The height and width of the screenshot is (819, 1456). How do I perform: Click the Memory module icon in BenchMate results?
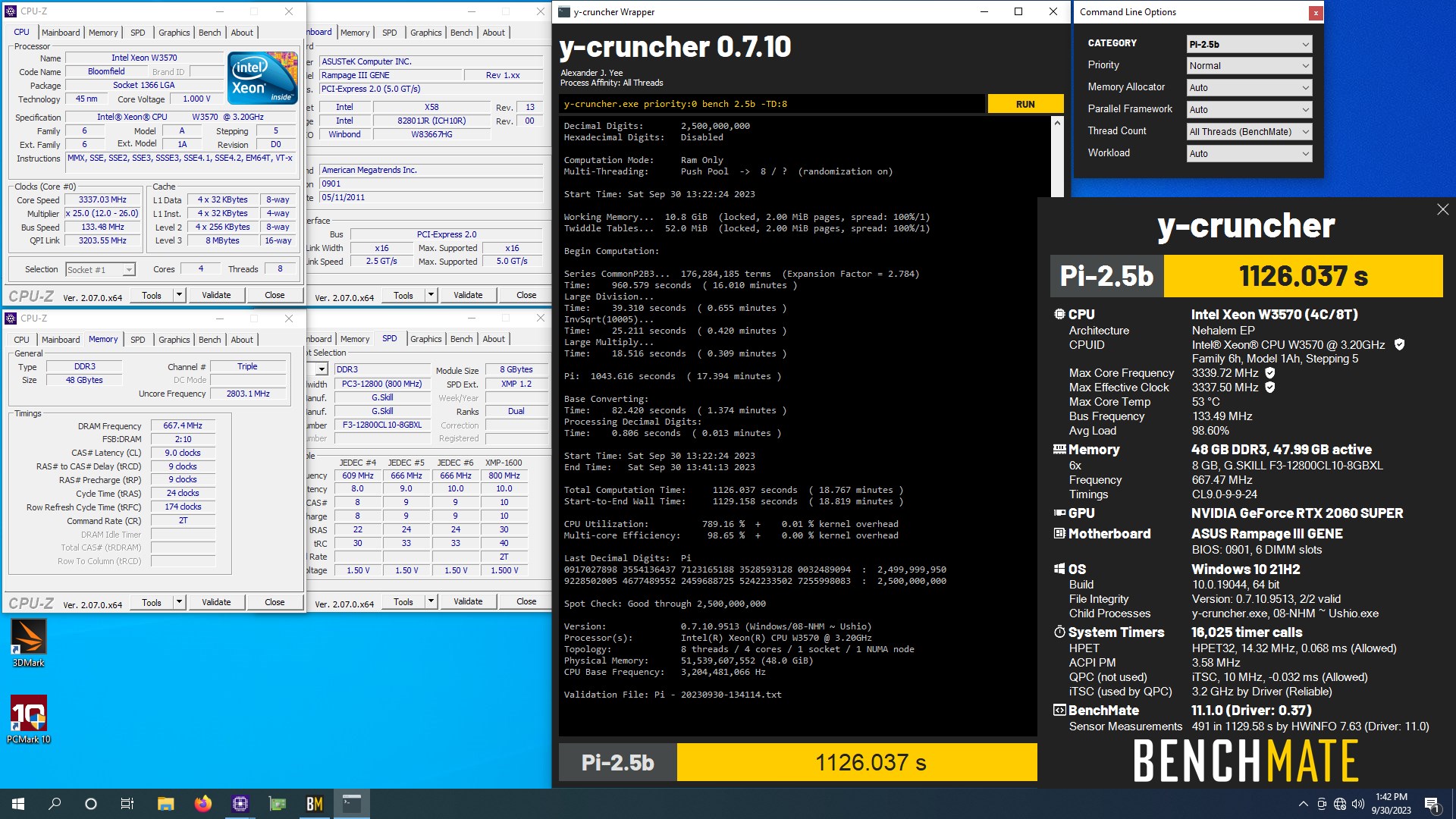click(1059, 449)
